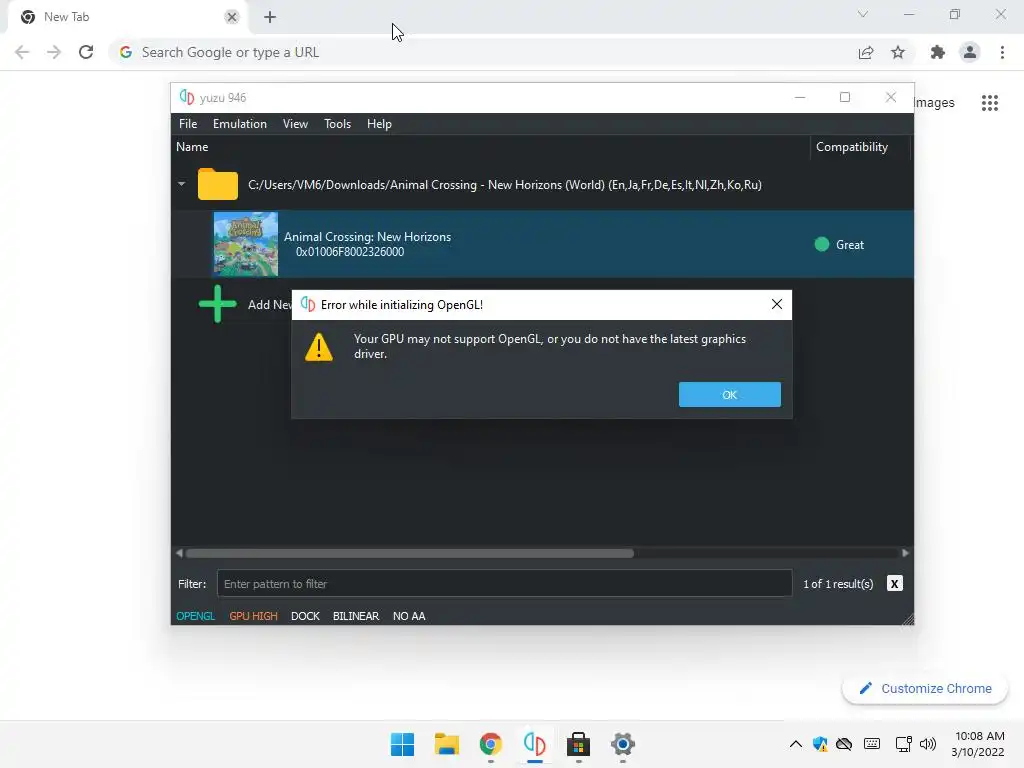Open the File menu in yuzu
1024x768 pixels.
[188, 124]
